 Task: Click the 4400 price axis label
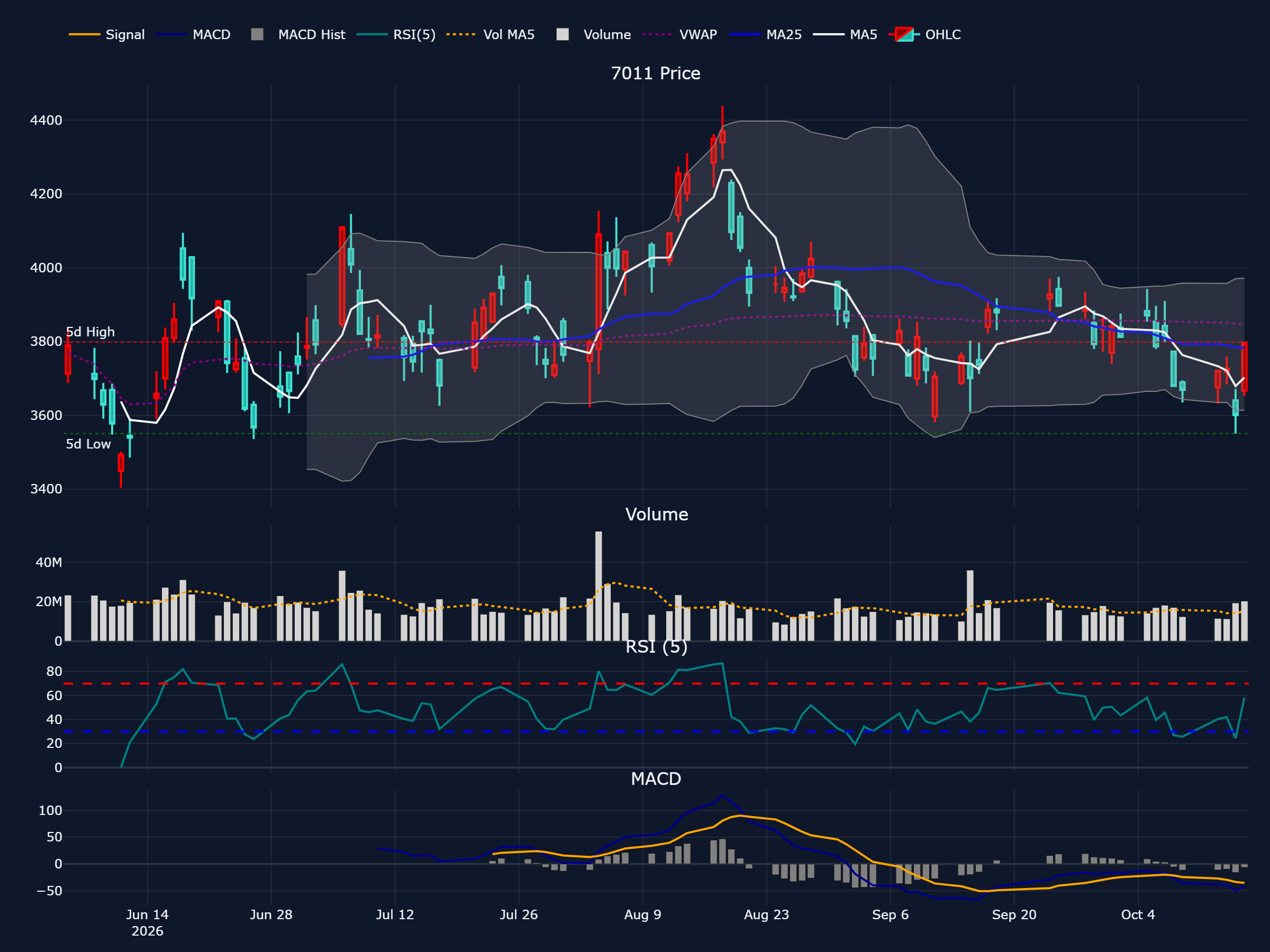pos(46,121)
